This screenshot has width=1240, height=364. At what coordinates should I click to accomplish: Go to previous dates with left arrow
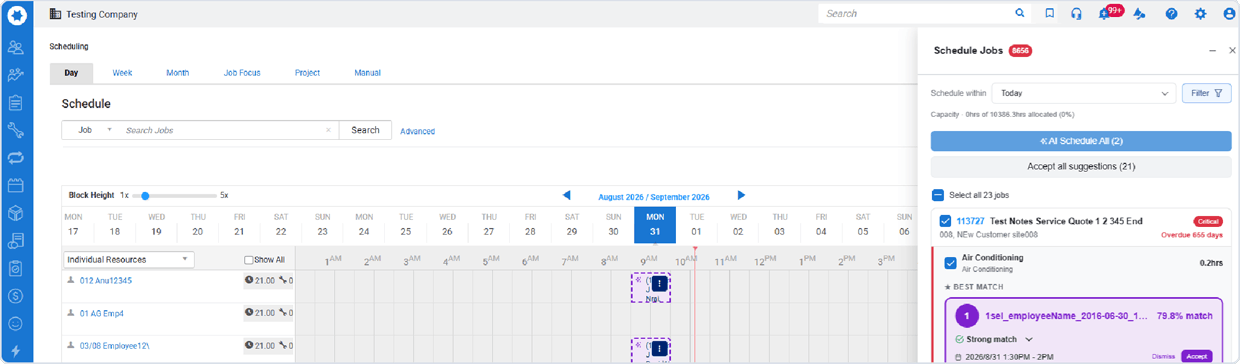click(x=567, y=195)
